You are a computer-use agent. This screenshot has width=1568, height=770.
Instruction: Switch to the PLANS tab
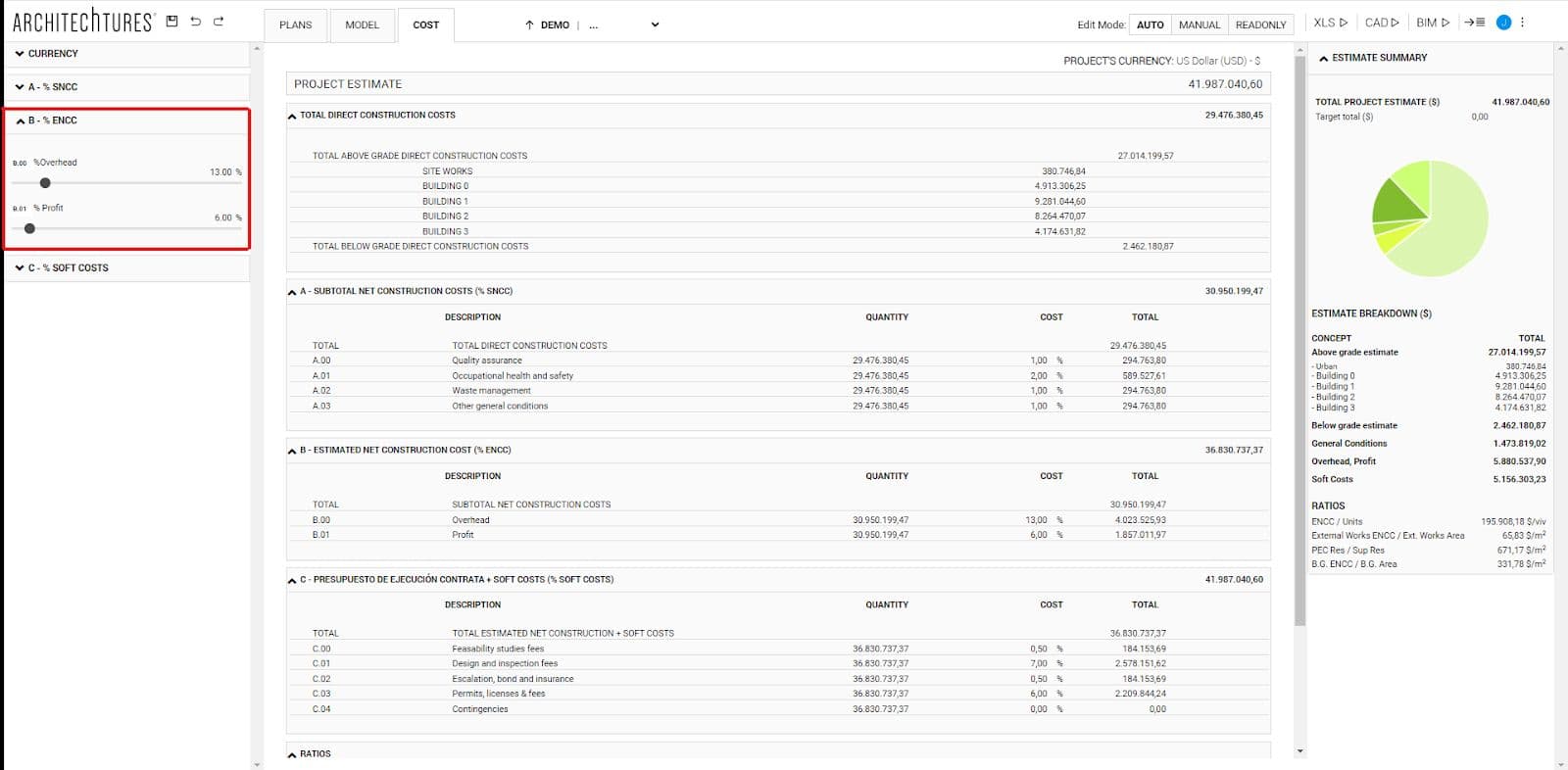pyautogui.click(x=295, y=24)
